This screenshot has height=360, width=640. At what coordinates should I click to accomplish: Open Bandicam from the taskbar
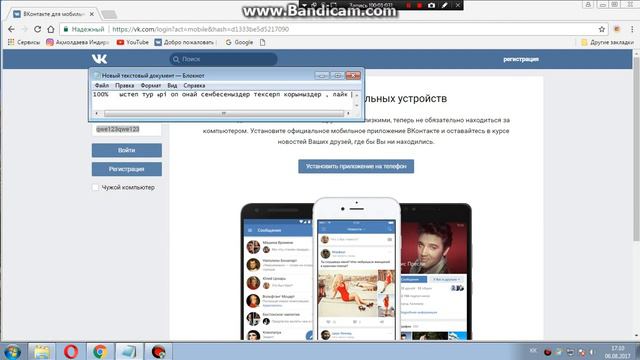(159, 351)
